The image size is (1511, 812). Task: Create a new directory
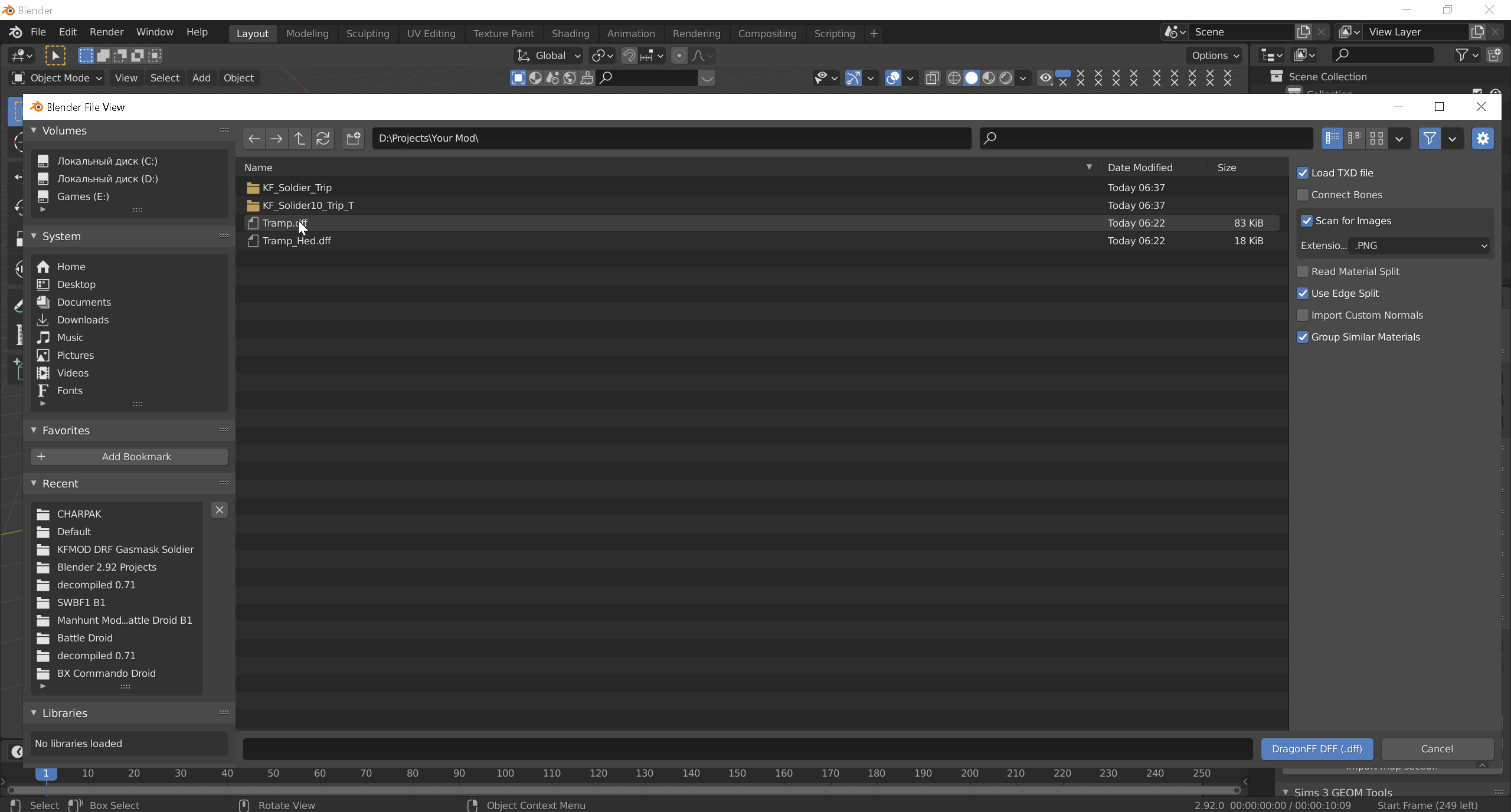click(353, 139)
